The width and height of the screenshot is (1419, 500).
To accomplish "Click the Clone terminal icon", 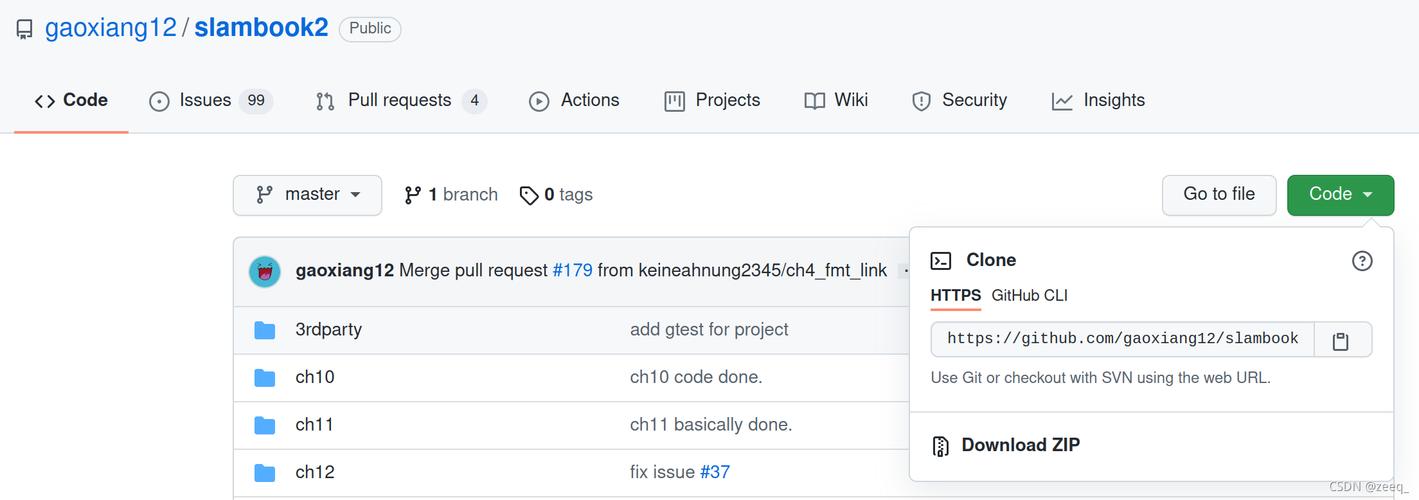I will [x=941, y=261].
